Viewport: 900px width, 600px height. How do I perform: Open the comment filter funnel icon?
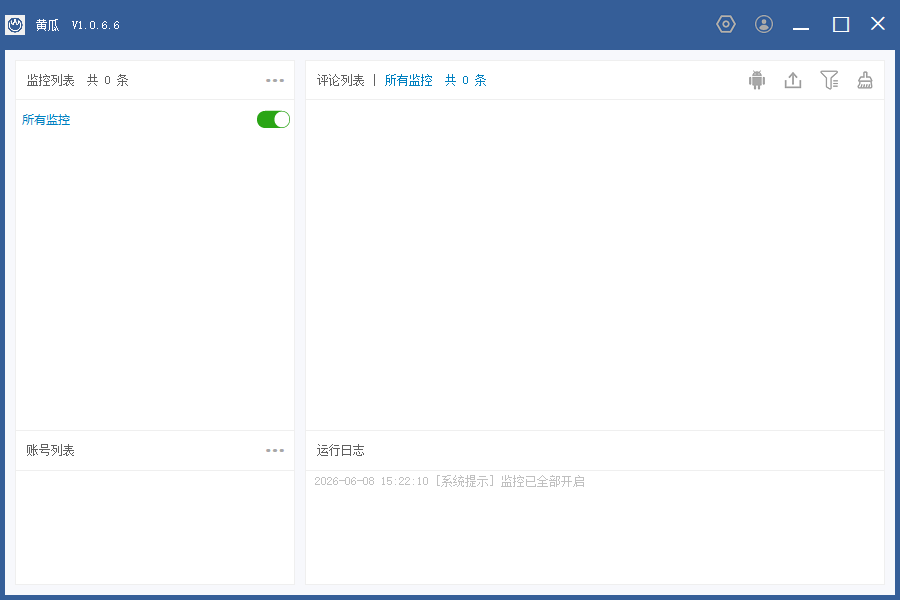point(829,80)
